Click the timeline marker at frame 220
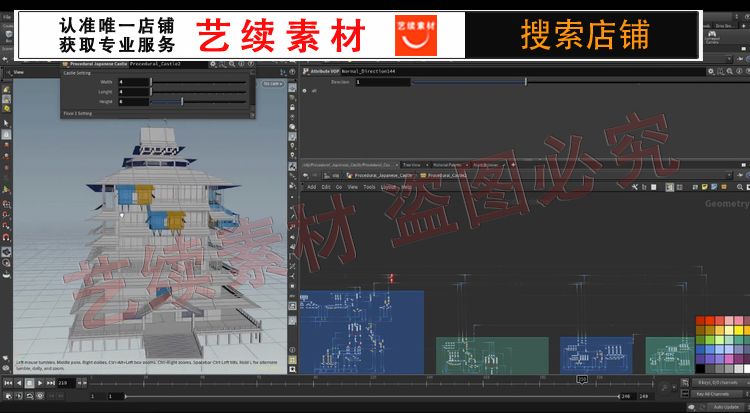This screenshot has height=413, width=750. coord(582,380)
